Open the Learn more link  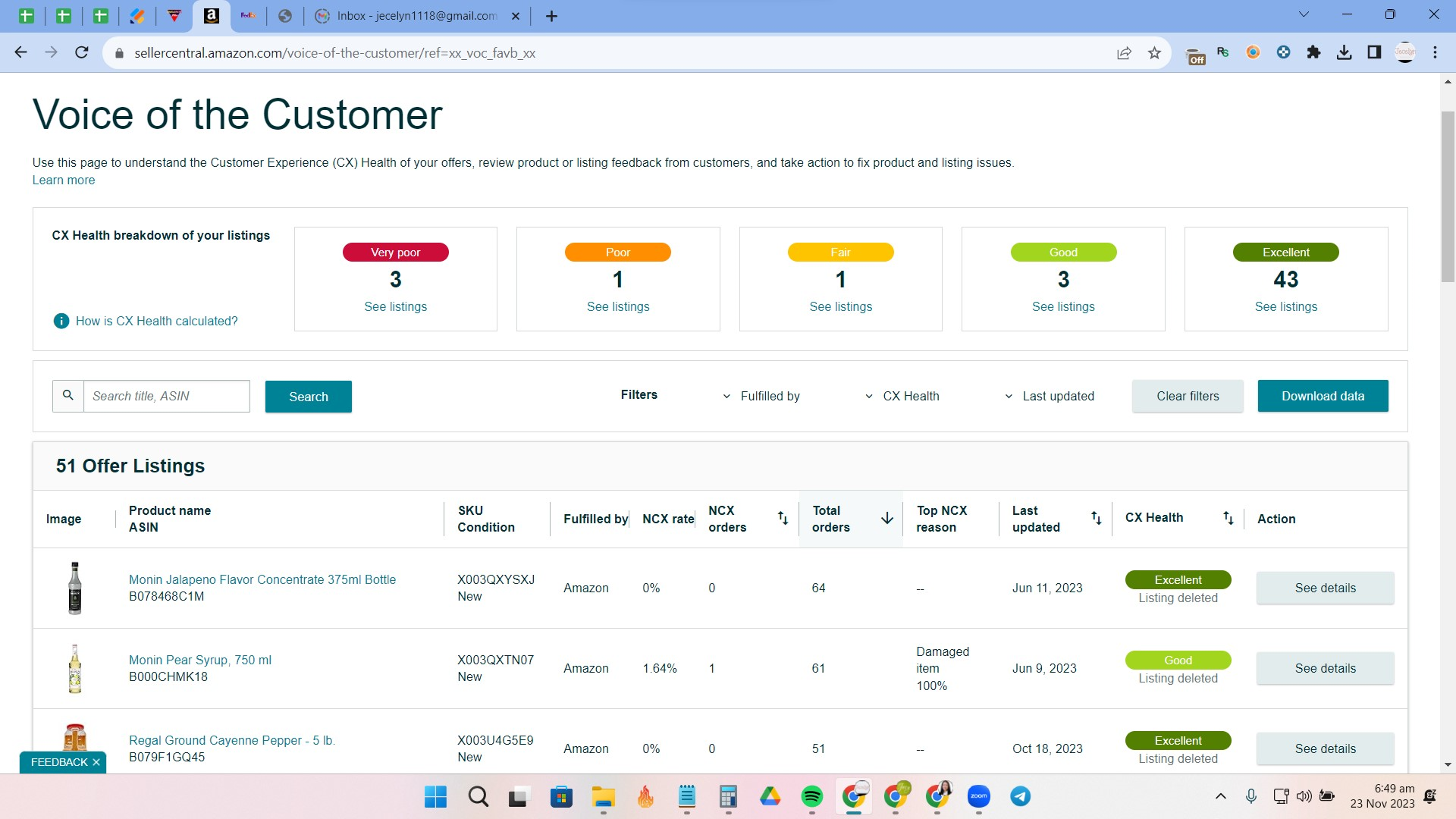click(x=64, y=180)
